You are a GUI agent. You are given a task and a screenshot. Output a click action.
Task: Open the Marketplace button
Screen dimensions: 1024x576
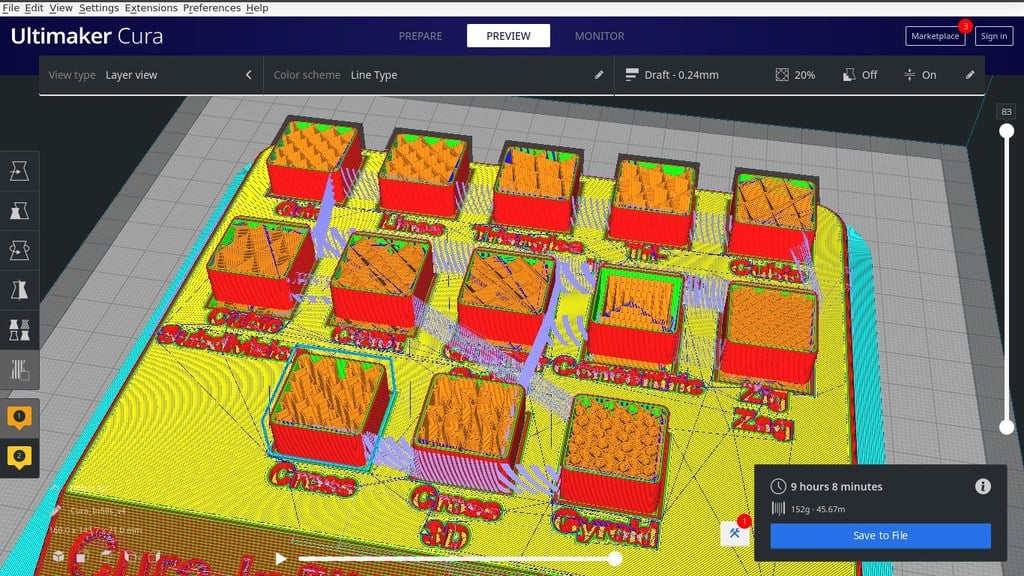coord(935,36)
